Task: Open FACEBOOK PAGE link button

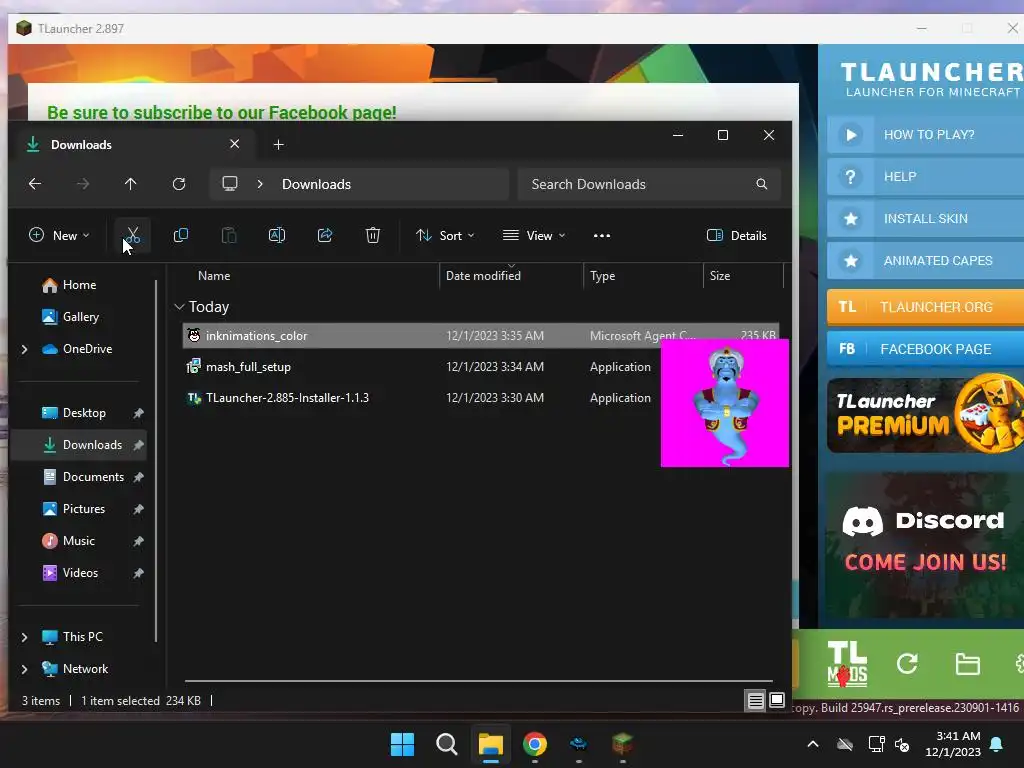Action: [925, 349]
